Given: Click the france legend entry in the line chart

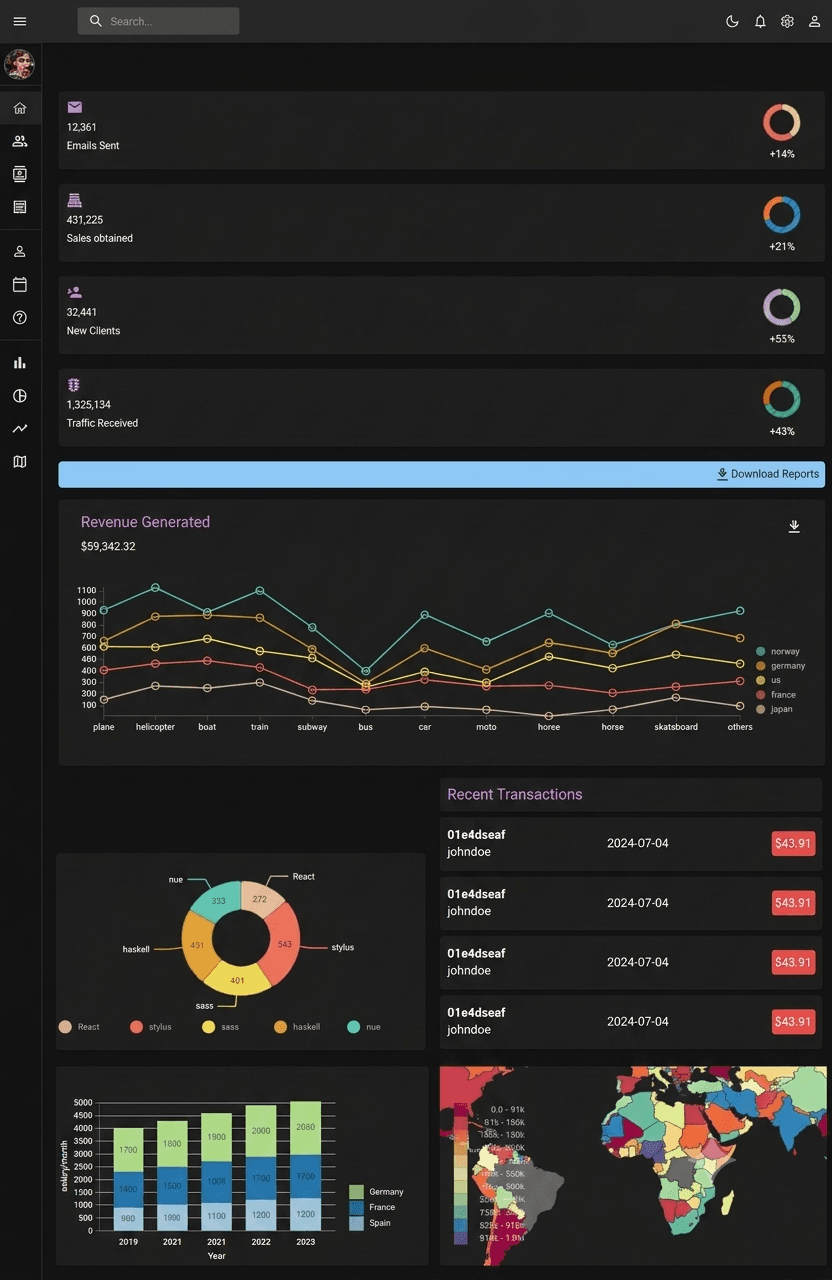Looking at the screenshot, I should pyautogui.click(x=777, y=694).
